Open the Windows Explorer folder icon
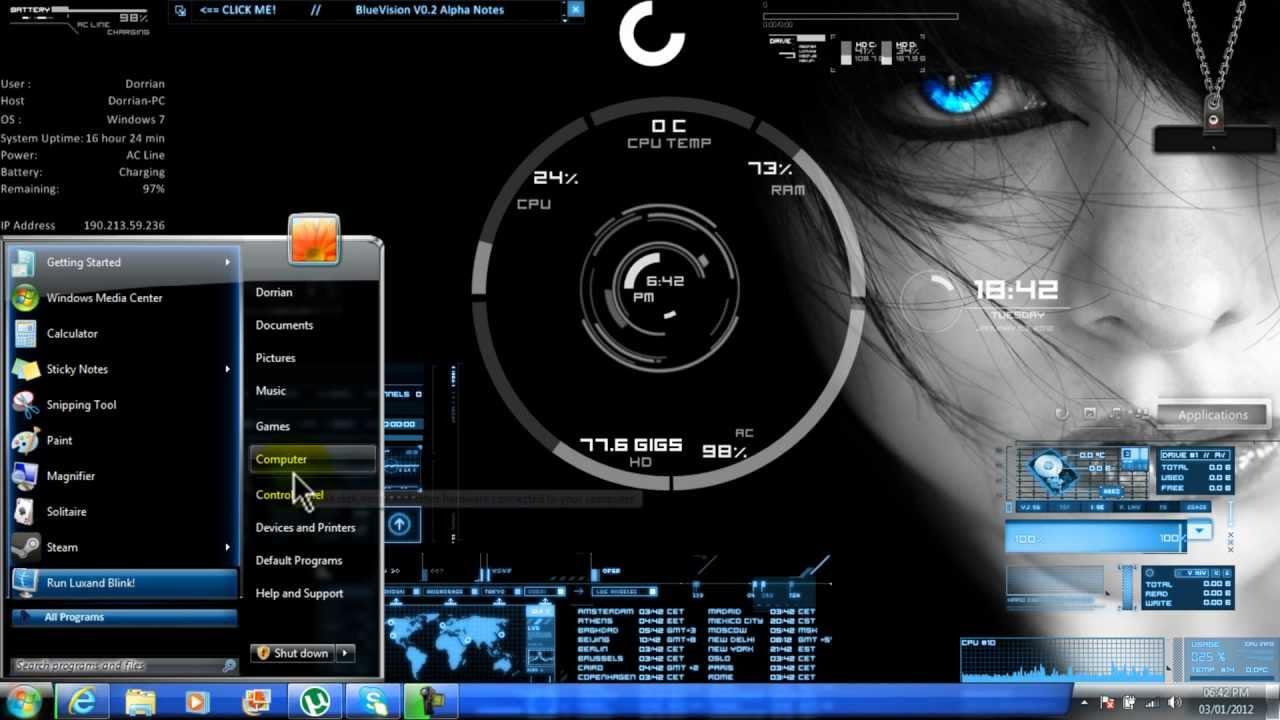Screen dimensions: 1280x720 pos(140,701)
